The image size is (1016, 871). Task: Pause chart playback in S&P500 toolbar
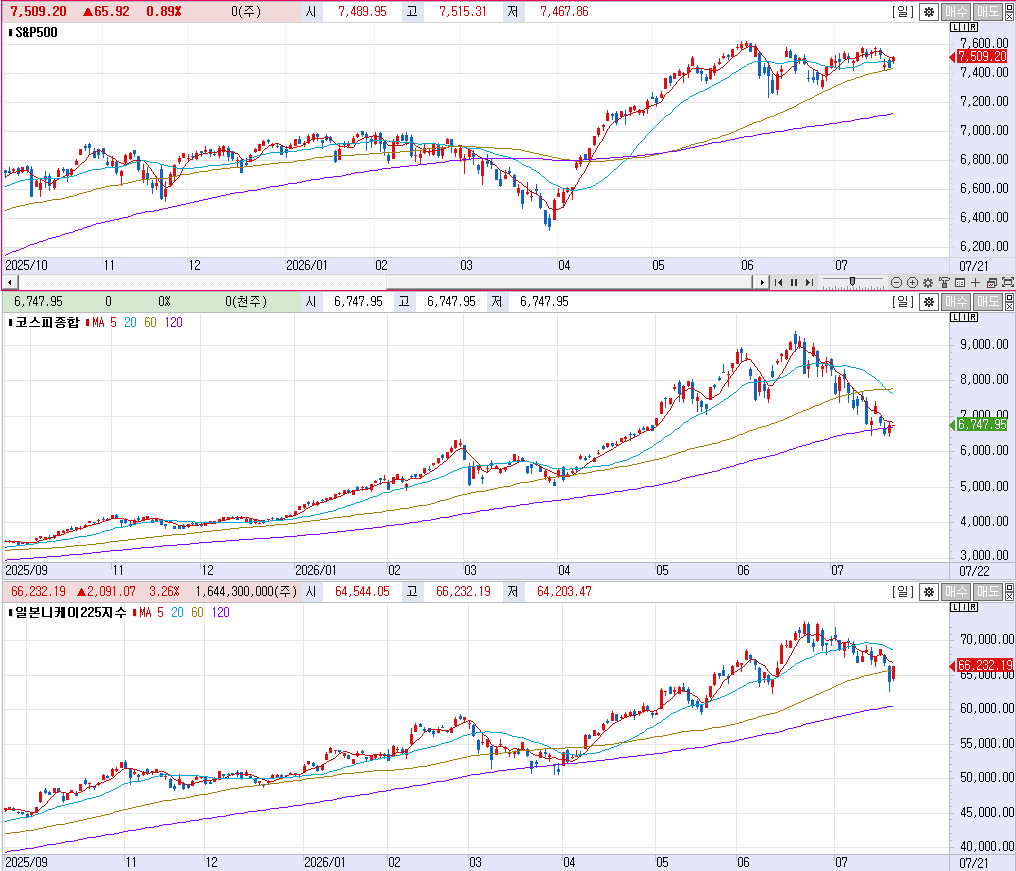pyautogui.click(x=794, y=283)
